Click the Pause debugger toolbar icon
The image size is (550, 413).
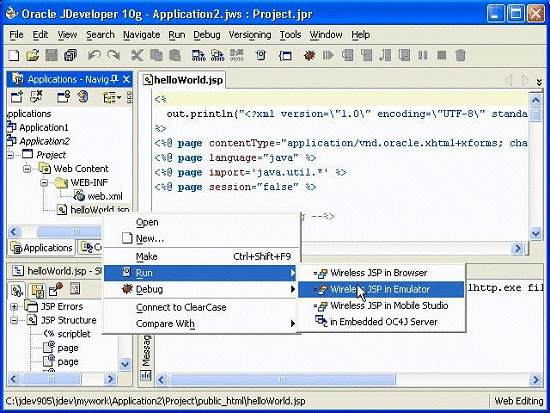coord(423,55)
